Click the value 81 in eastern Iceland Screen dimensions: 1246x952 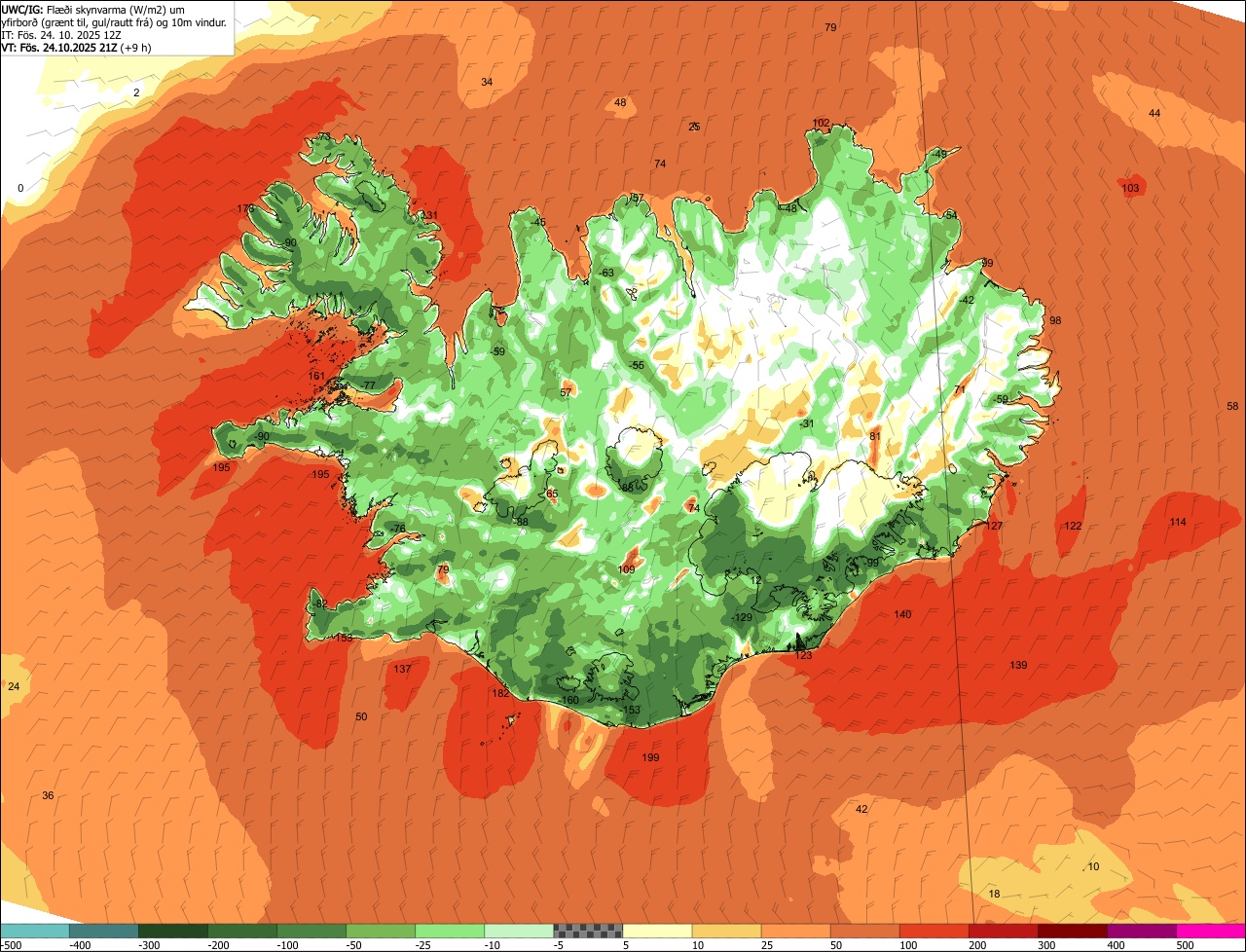[x=875, y=436]
